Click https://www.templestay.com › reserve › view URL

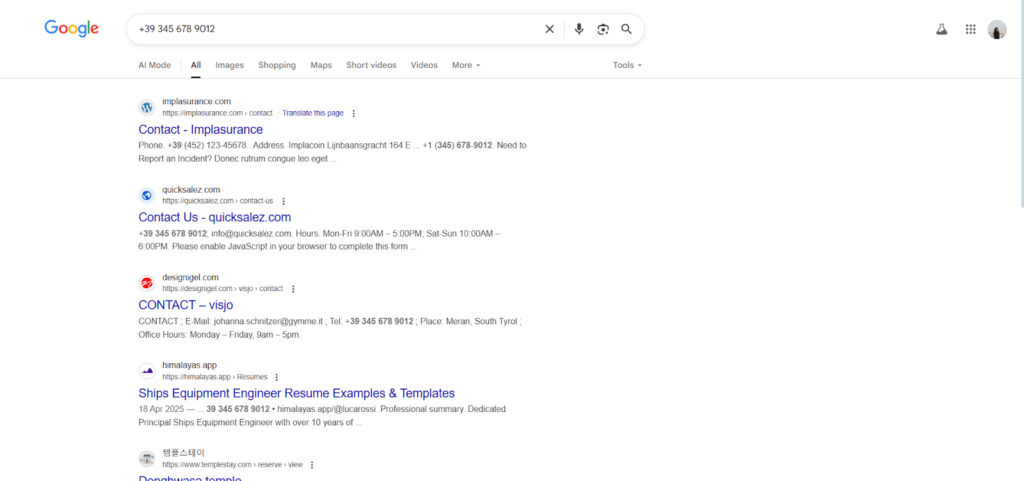[232, 465]
